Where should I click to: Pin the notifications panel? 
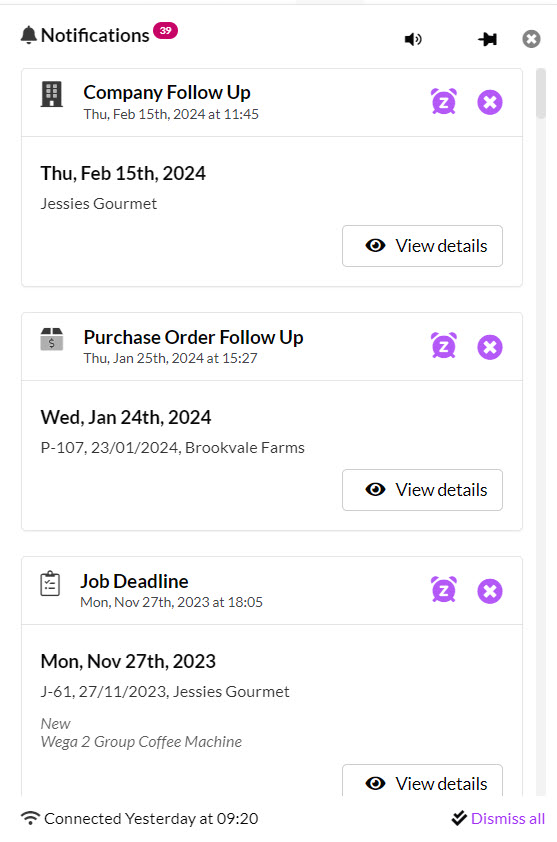(487, 39)
